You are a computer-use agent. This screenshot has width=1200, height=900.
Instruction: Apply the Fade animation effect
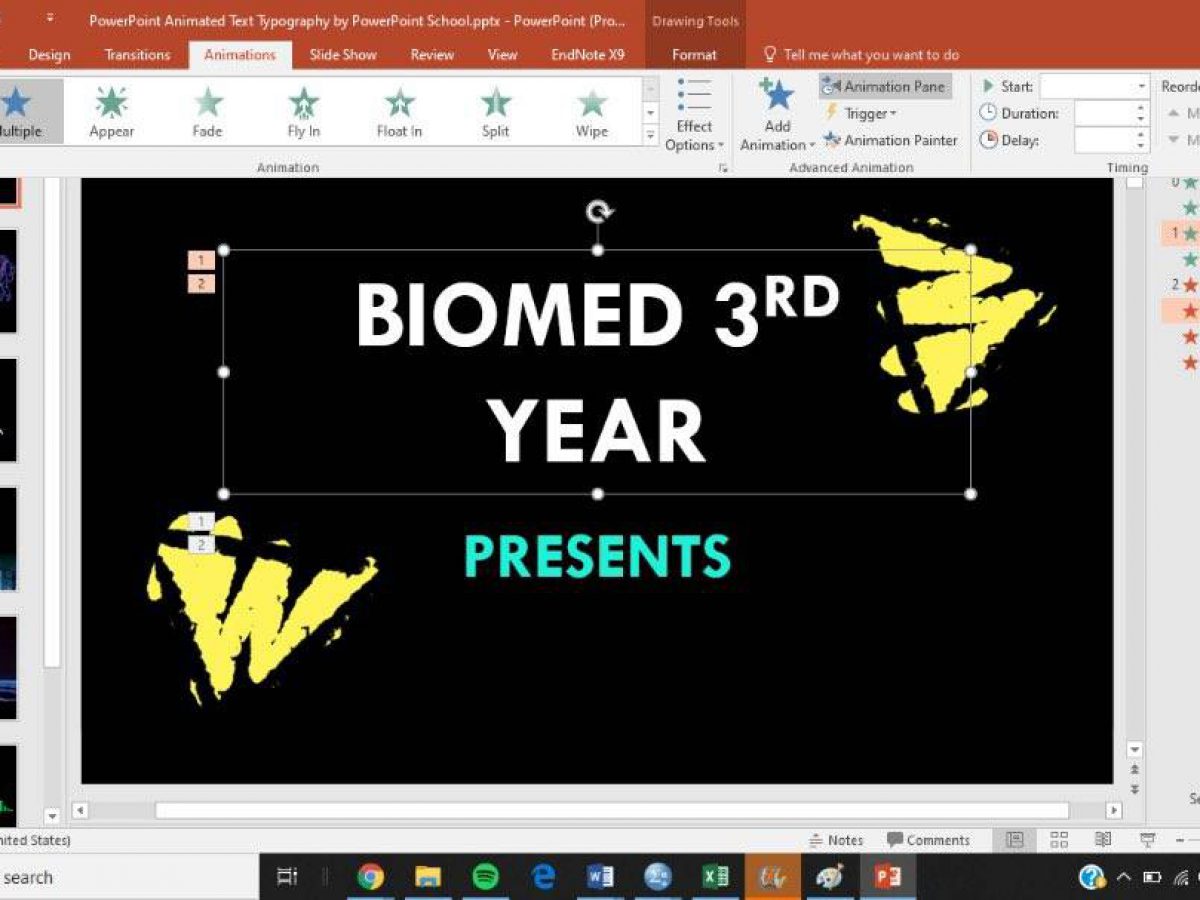(207, 110)
